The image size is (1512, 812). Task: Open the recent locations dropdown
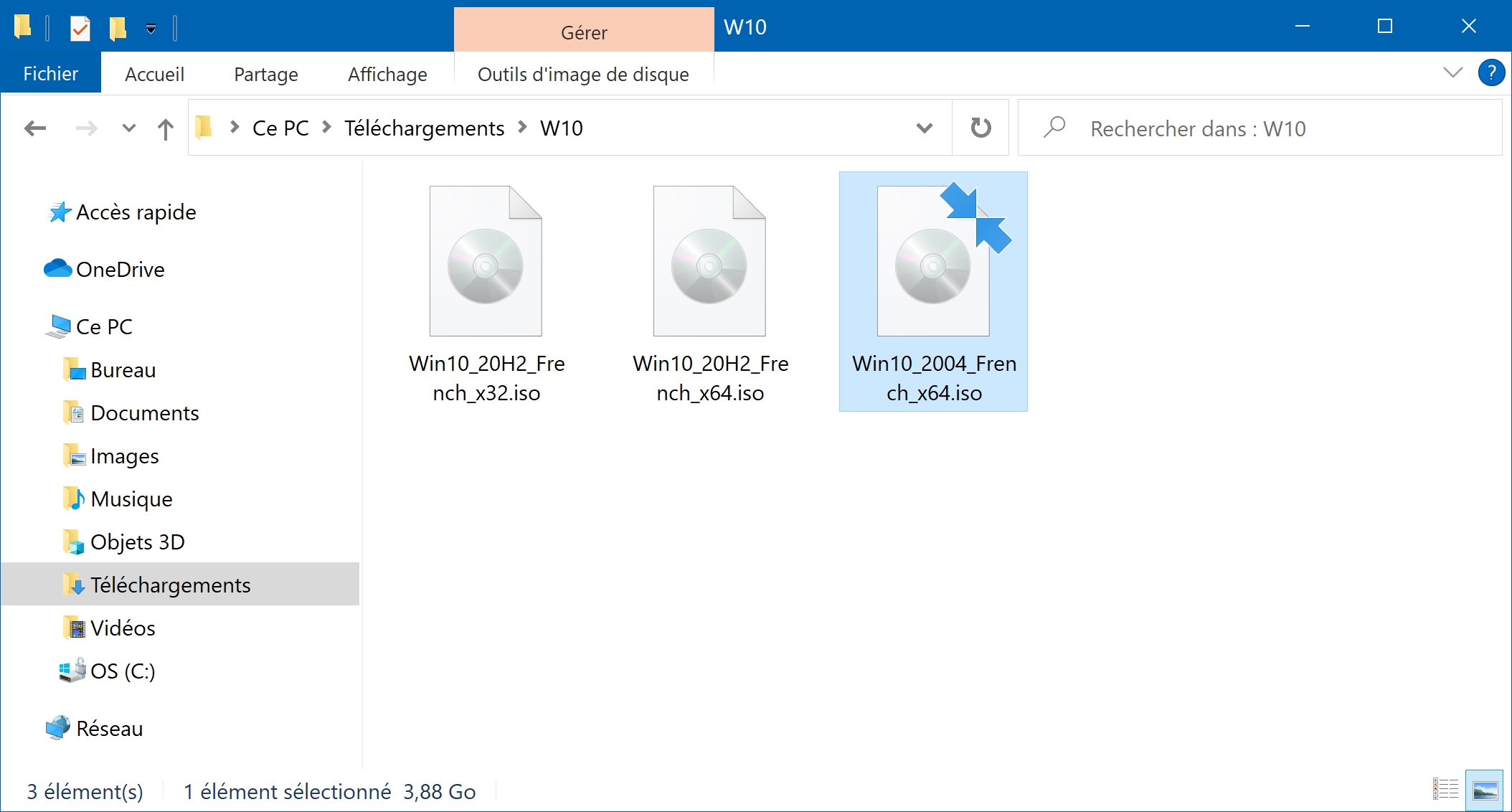point(129,128)
